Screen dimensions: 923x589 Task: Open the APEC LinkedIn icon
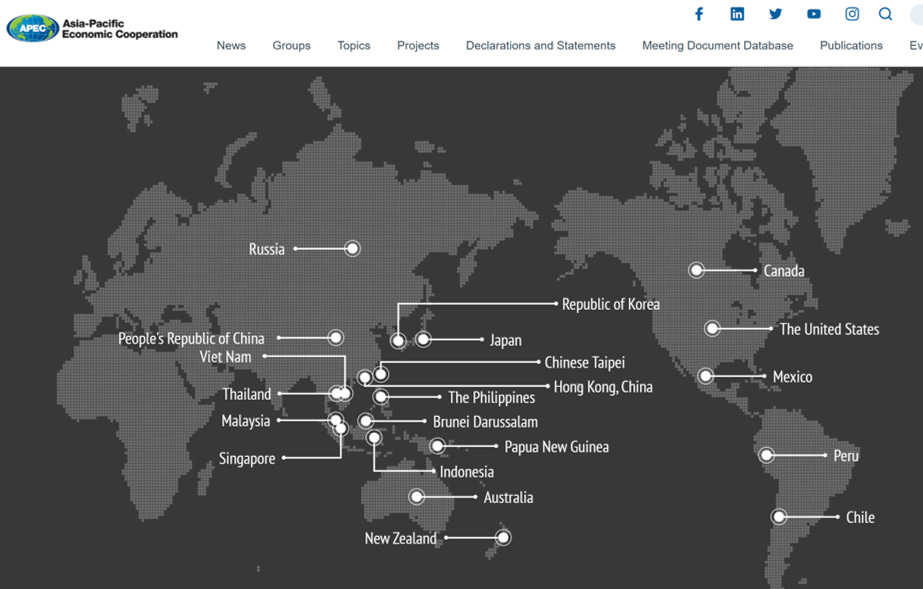(737, 14)
